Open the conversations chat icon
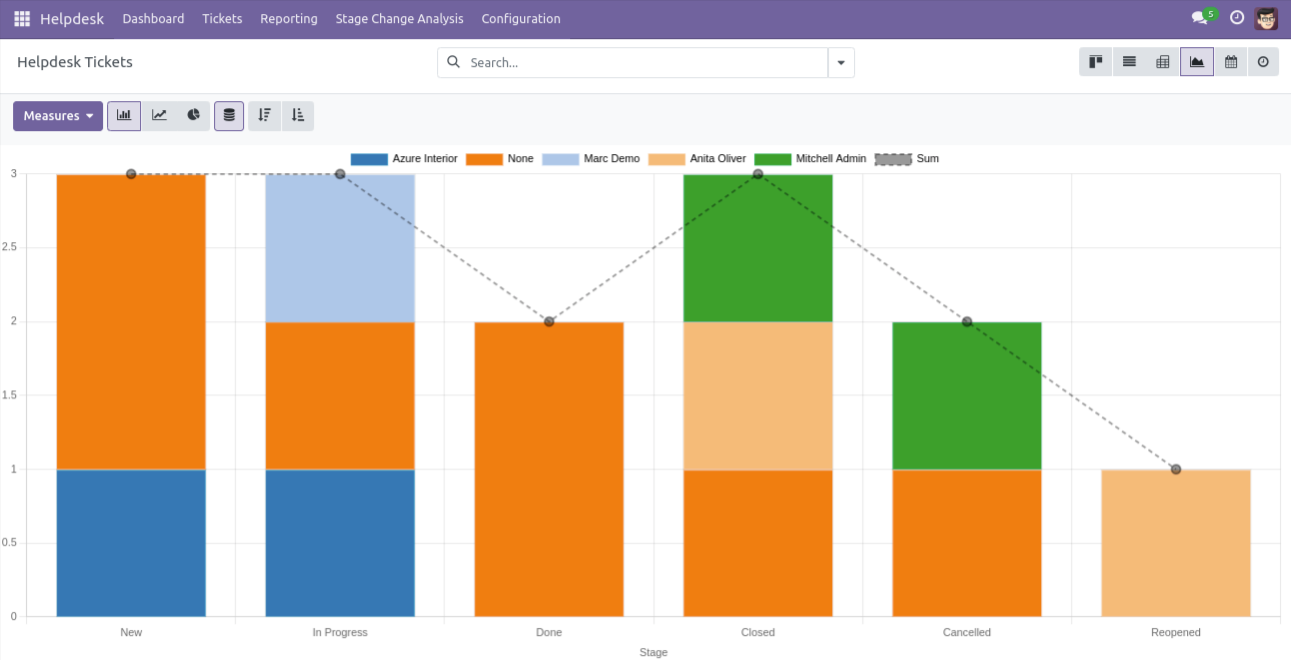 [1200, 19]
